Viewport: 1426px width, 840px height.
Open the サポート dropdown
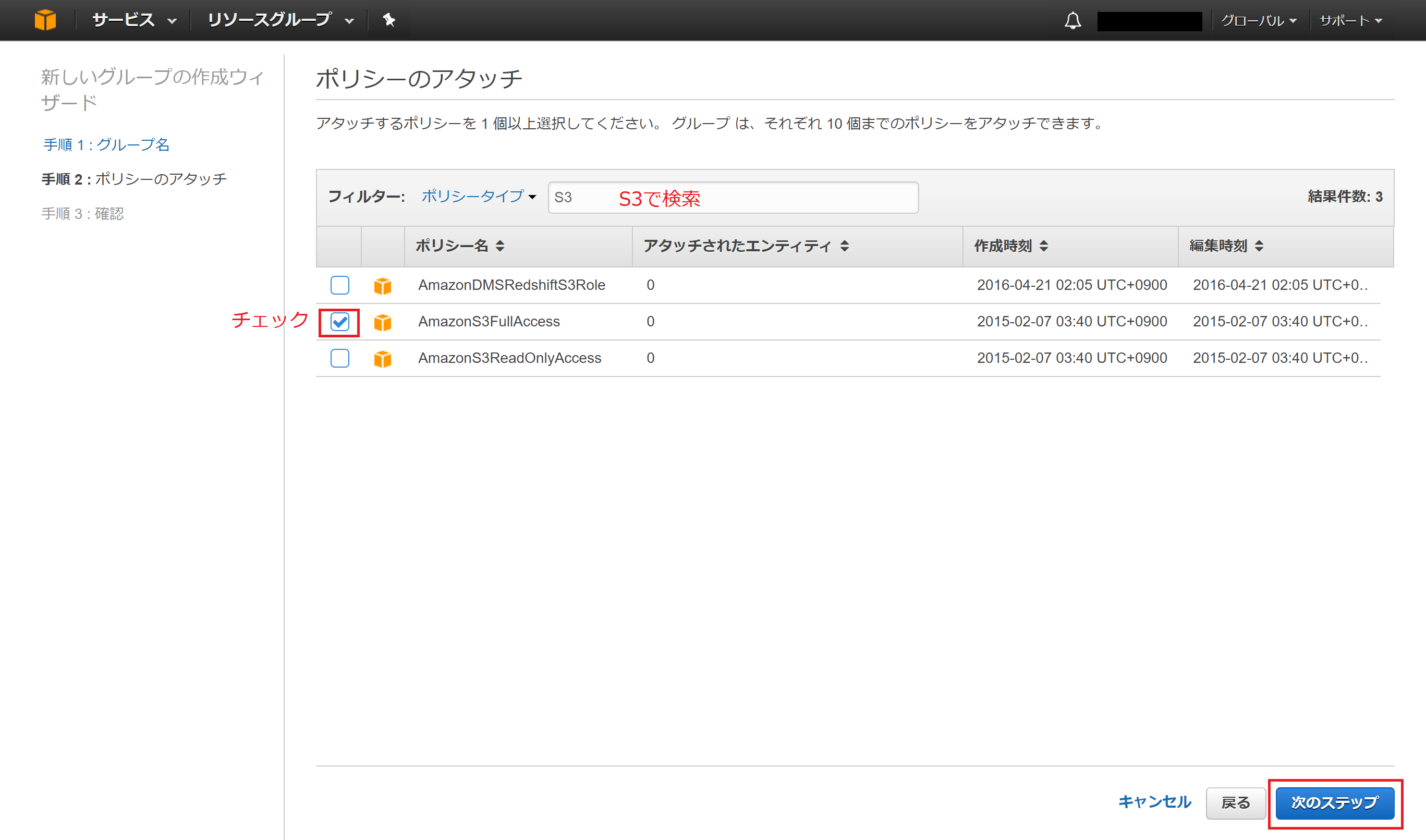(1351, 21)
